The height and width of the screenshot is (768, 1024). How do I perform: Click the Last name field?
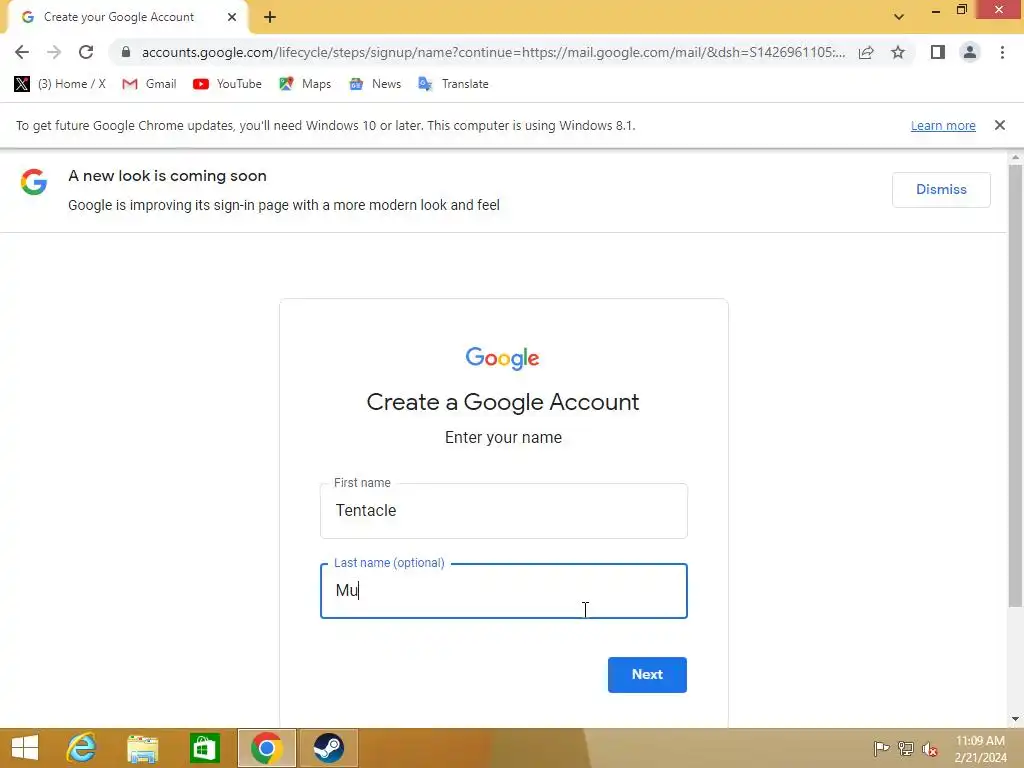point(504,591)
